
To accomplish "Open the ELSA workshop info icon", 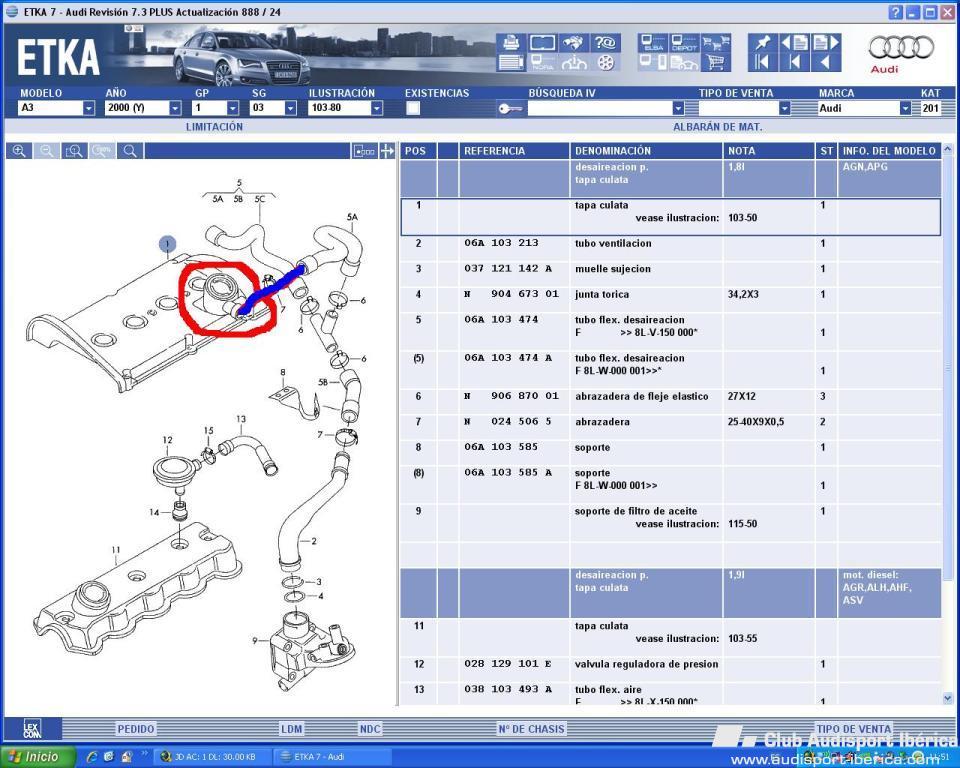I will pos(653,42).
